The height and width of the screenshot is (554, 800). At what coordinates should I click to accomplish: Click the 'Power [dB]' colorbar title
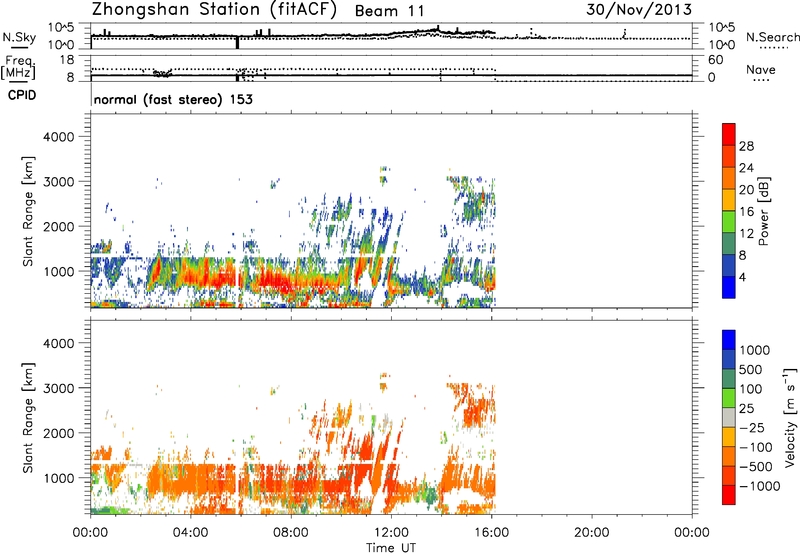point(763,211)
